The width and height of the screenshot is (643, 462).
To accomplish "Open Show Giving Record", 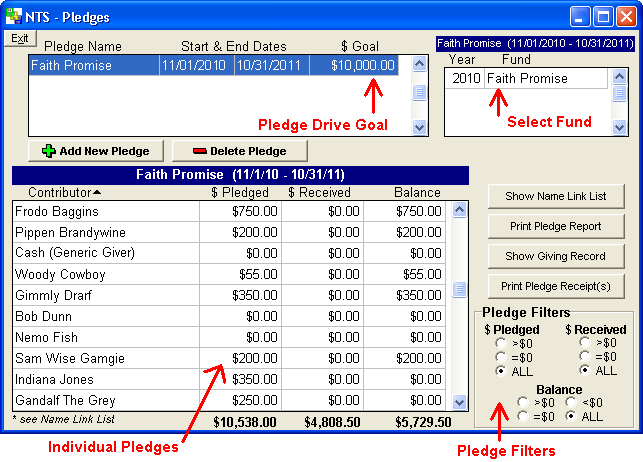I will point(556,256).
